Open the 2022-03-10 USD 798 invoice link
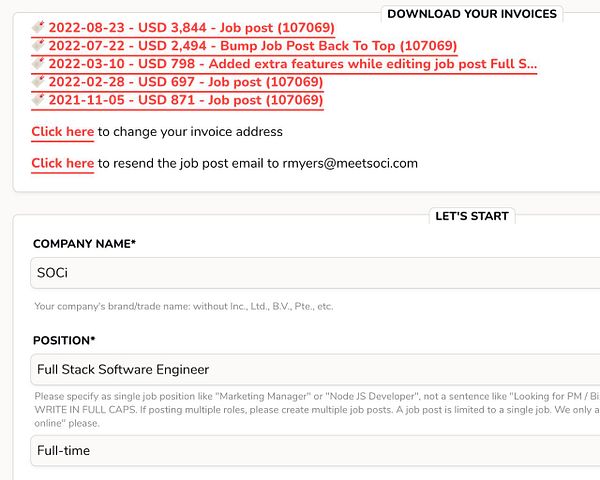 (284, 64)
